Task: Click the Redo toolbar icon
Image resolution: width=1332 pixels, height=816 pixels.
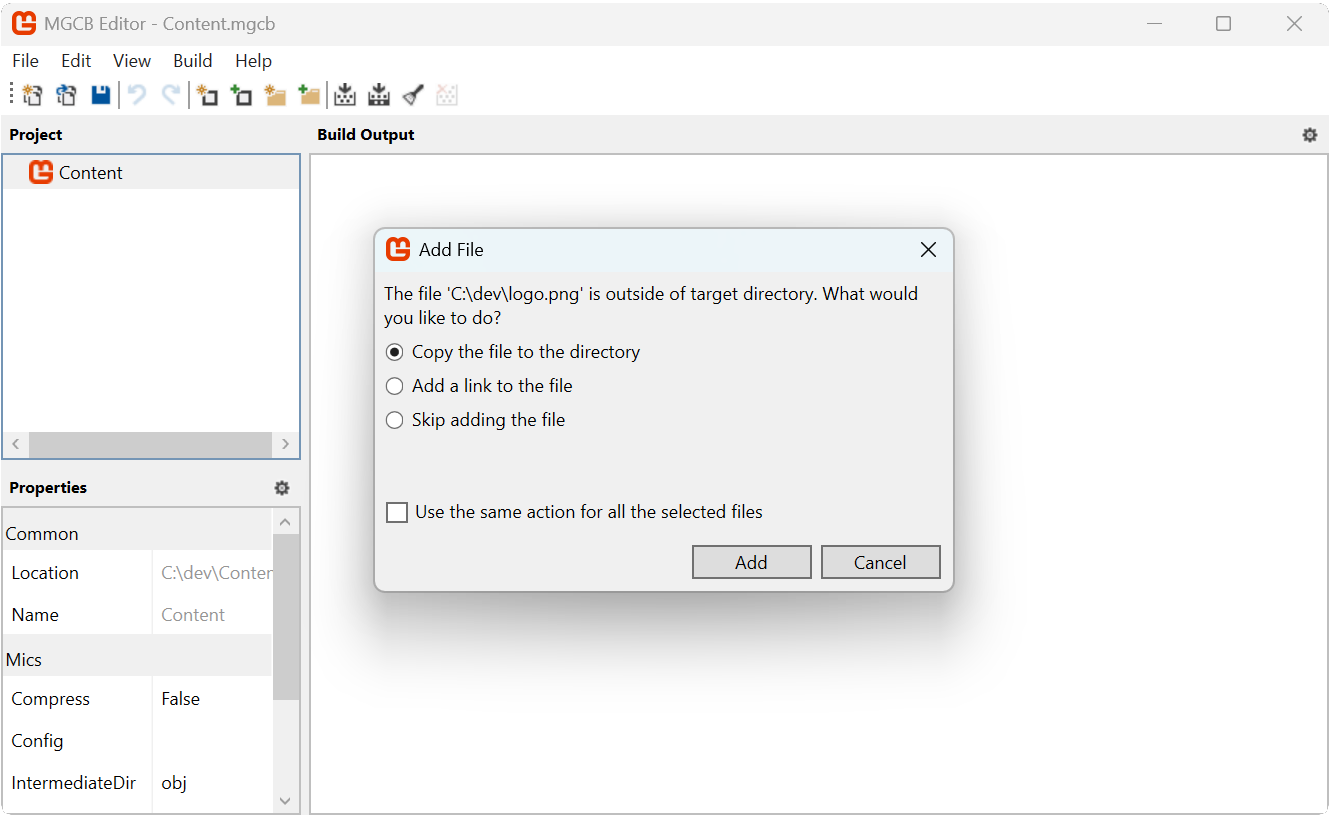Action: click(x=171, y=94)
